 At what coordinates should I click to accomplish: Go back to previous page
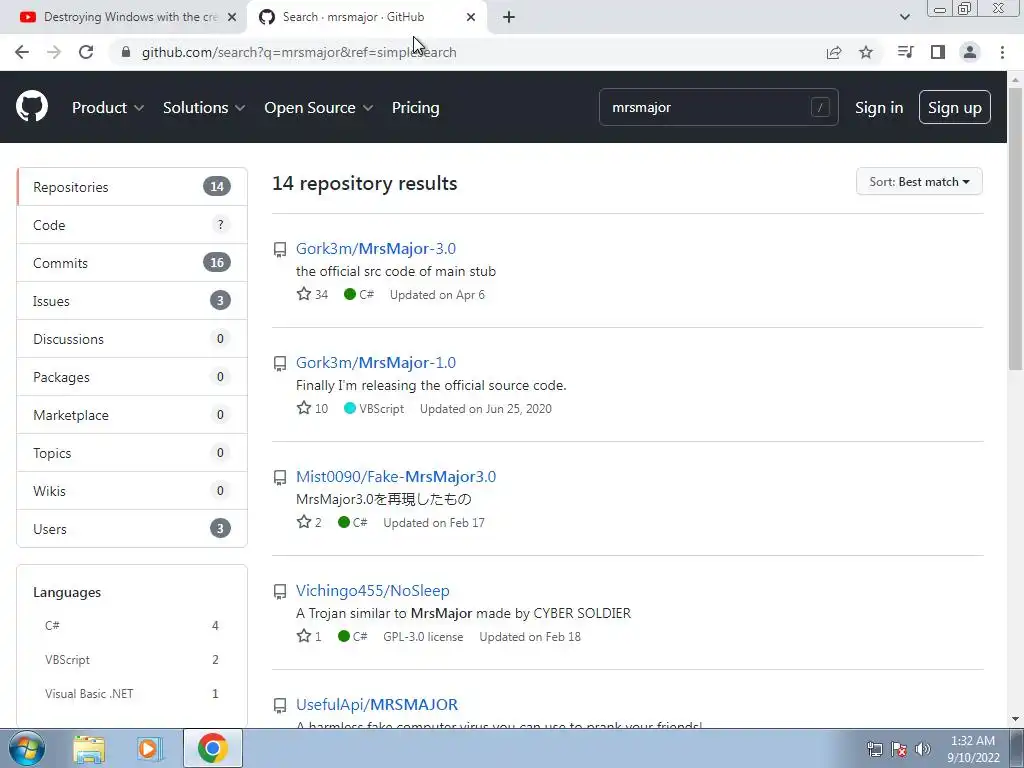pos(22,52)
